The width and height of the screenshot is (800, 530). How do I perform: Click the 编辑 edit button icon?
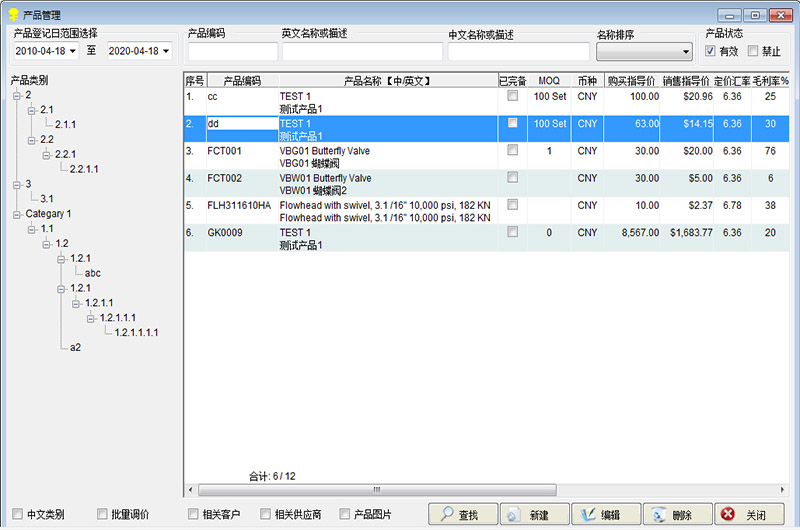586,515
